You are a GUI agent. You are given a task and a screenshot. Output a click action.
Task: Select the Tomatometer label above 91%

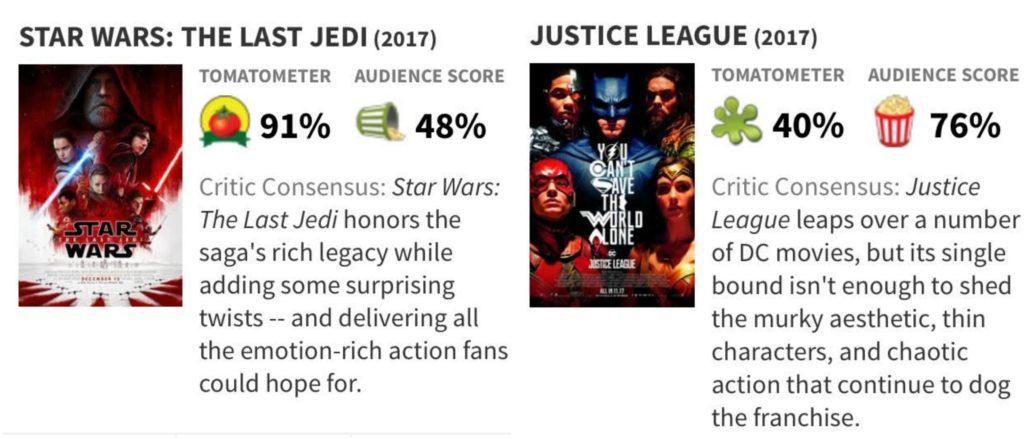[265, 76]
